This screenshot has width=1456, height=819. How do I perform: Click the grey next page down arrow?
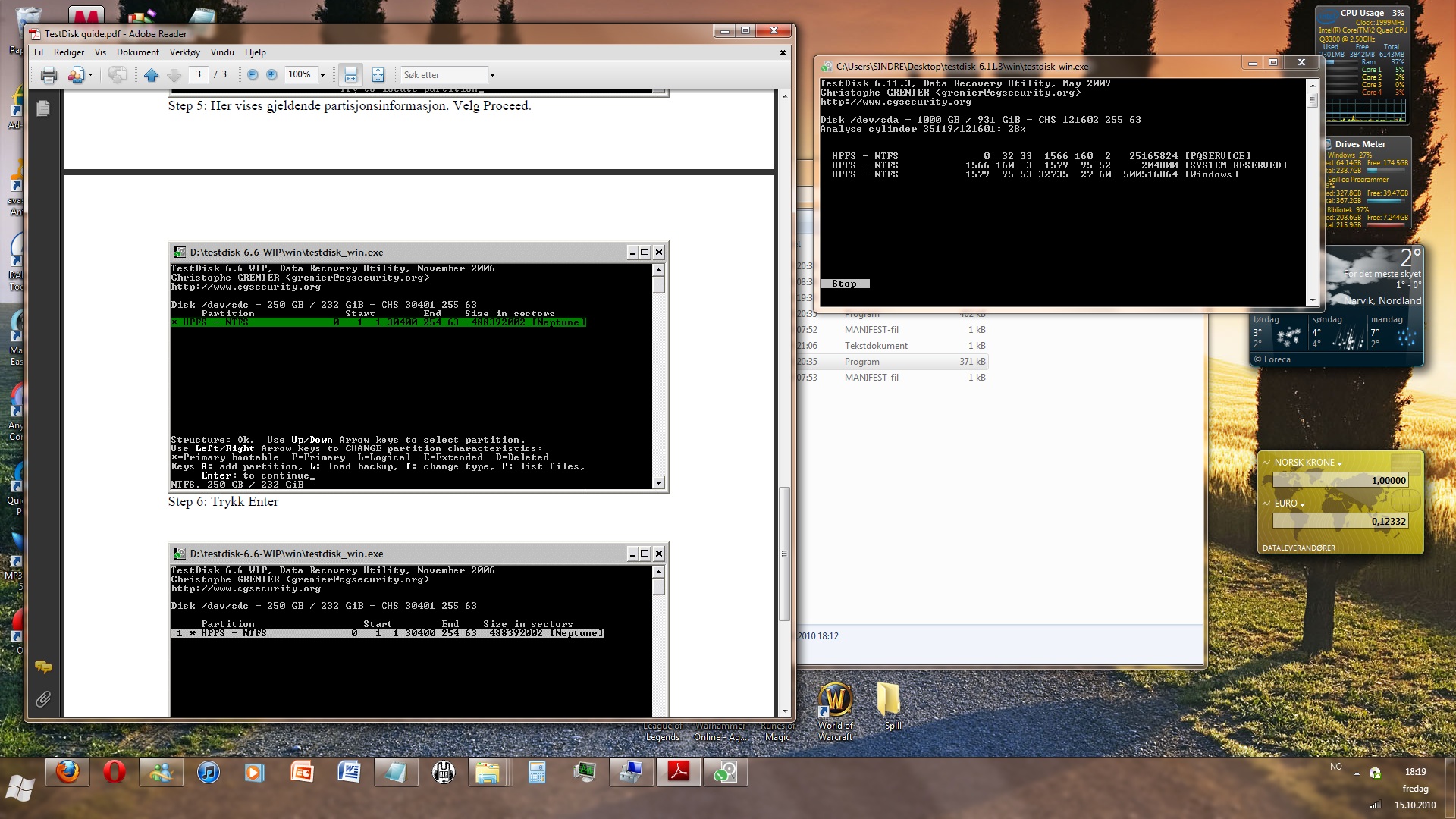click(174, 74)
